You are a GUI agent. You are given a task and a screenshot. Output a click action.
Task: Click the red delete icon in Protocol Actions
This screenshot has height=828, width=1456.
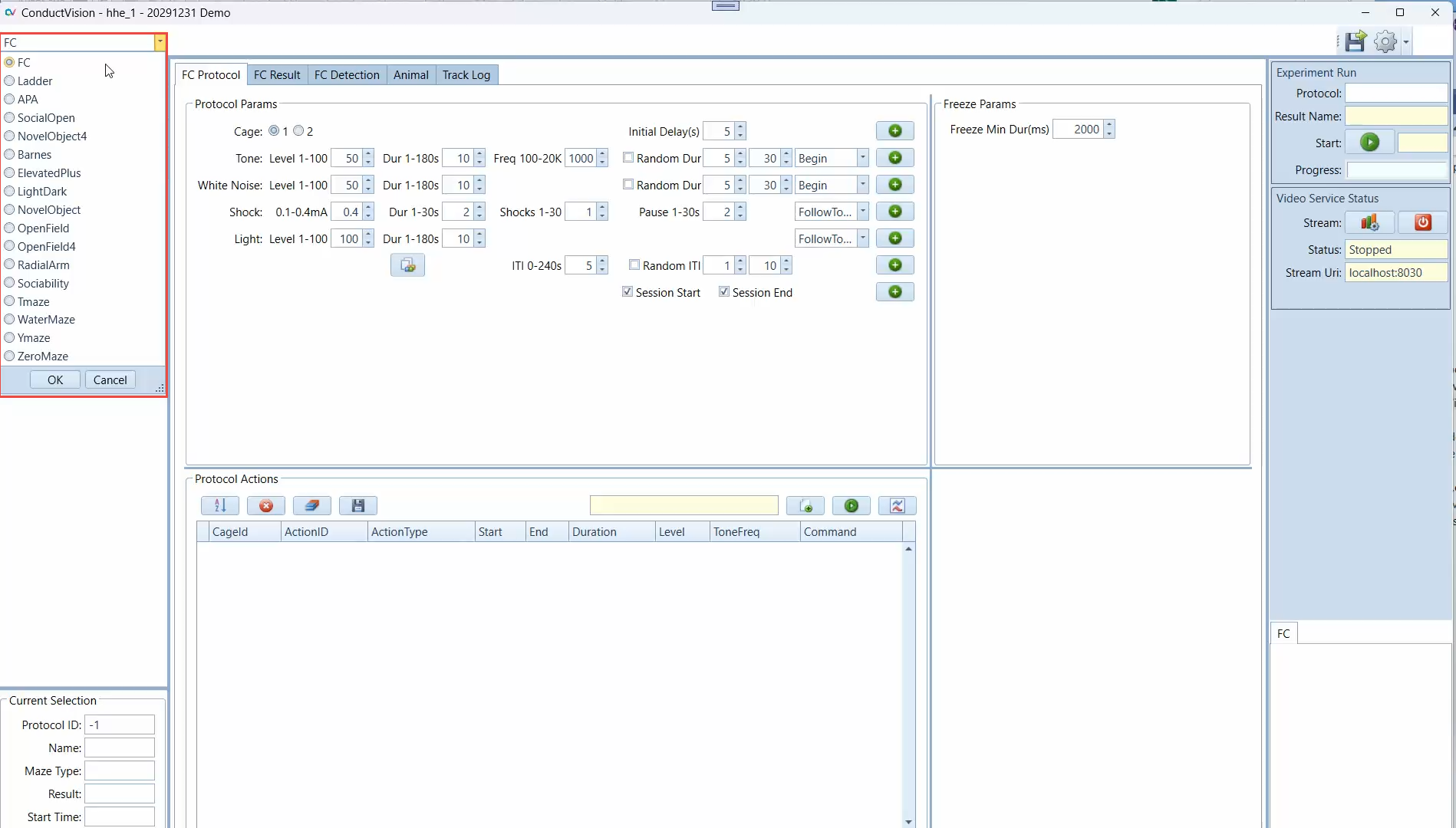(266, 505)
